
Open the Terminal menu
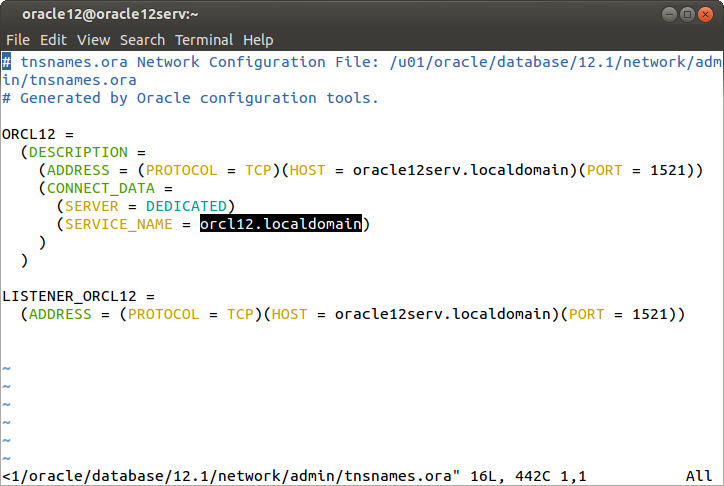tap(204, 40)
